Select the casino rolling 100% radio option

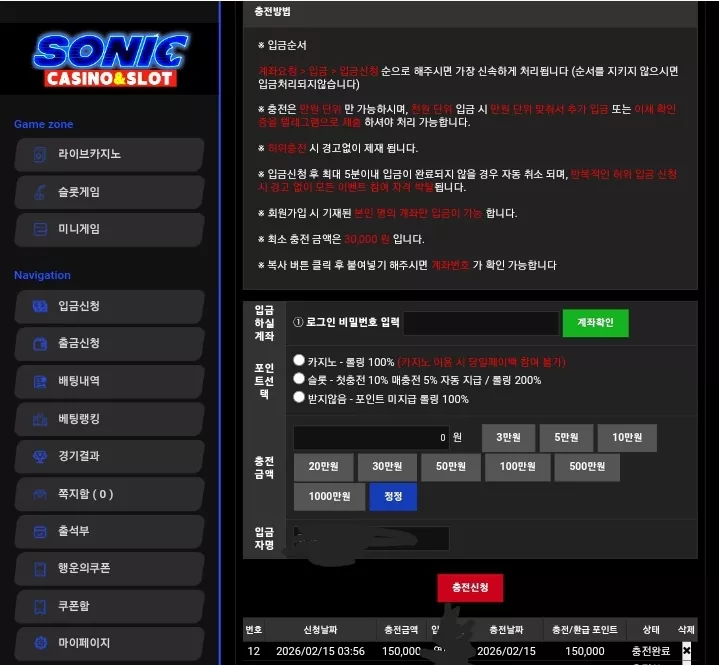[299, 360]
